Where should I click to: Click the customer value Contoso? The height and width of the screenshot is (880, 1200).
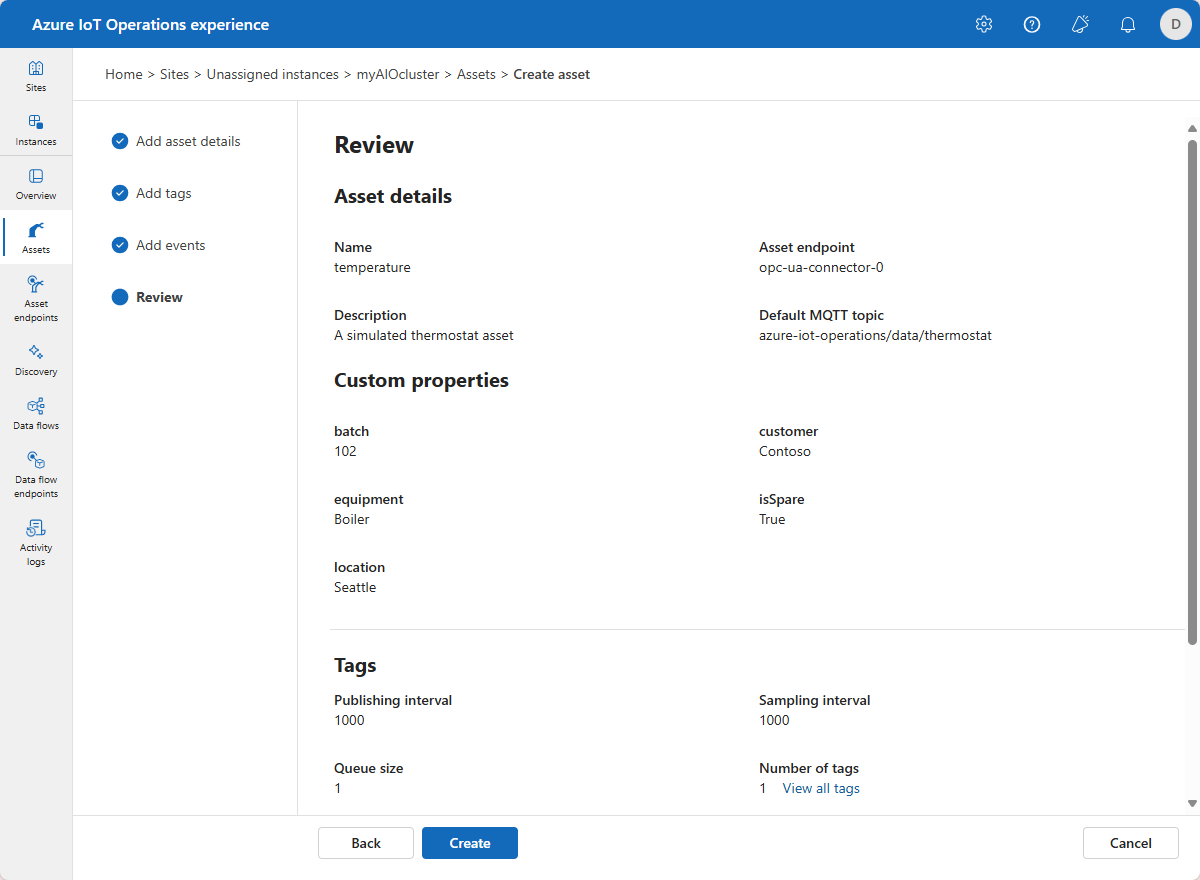[785, 451]
